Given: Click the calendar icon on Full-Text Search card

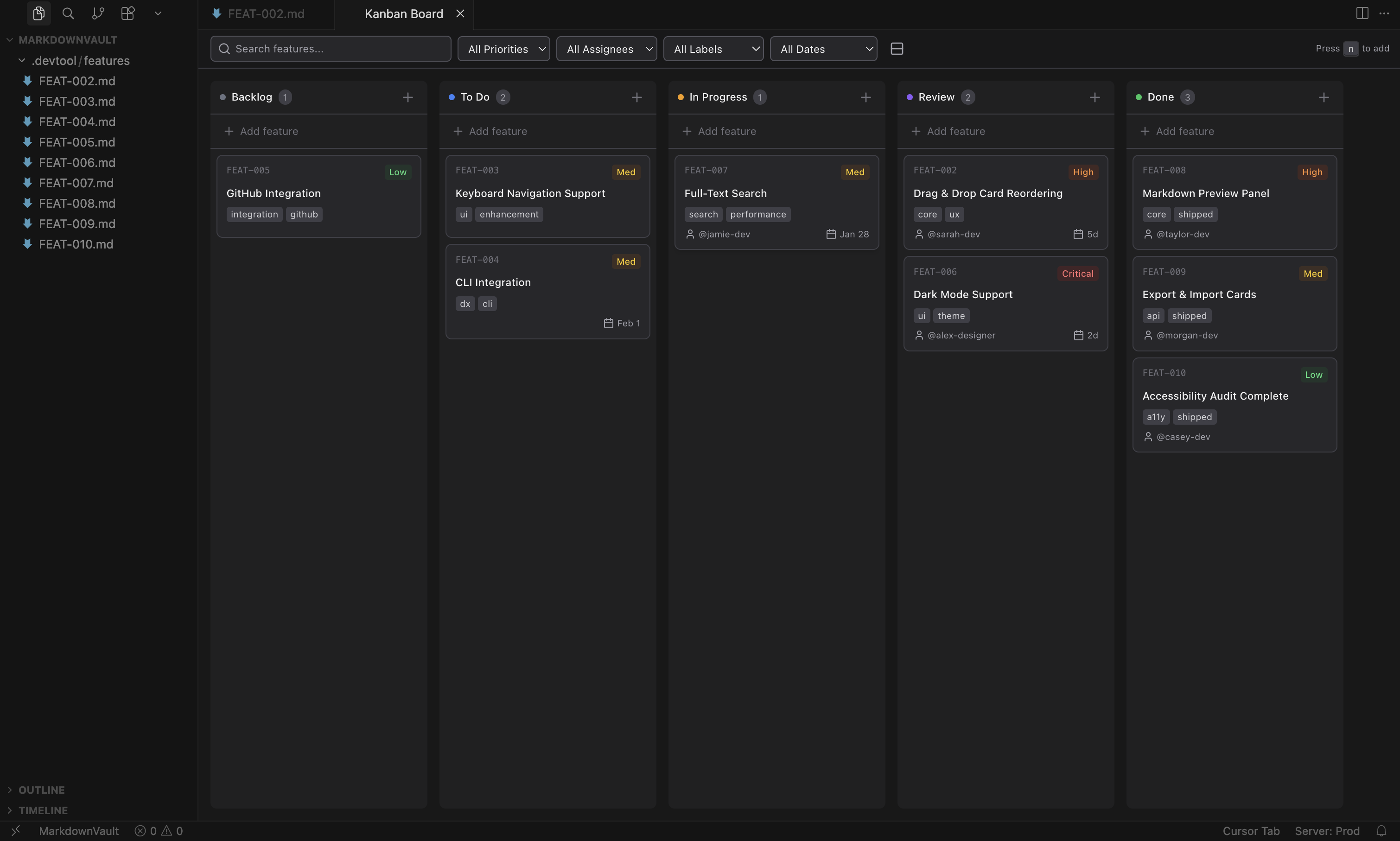Looking at the screenshot, I should (830, 234).
